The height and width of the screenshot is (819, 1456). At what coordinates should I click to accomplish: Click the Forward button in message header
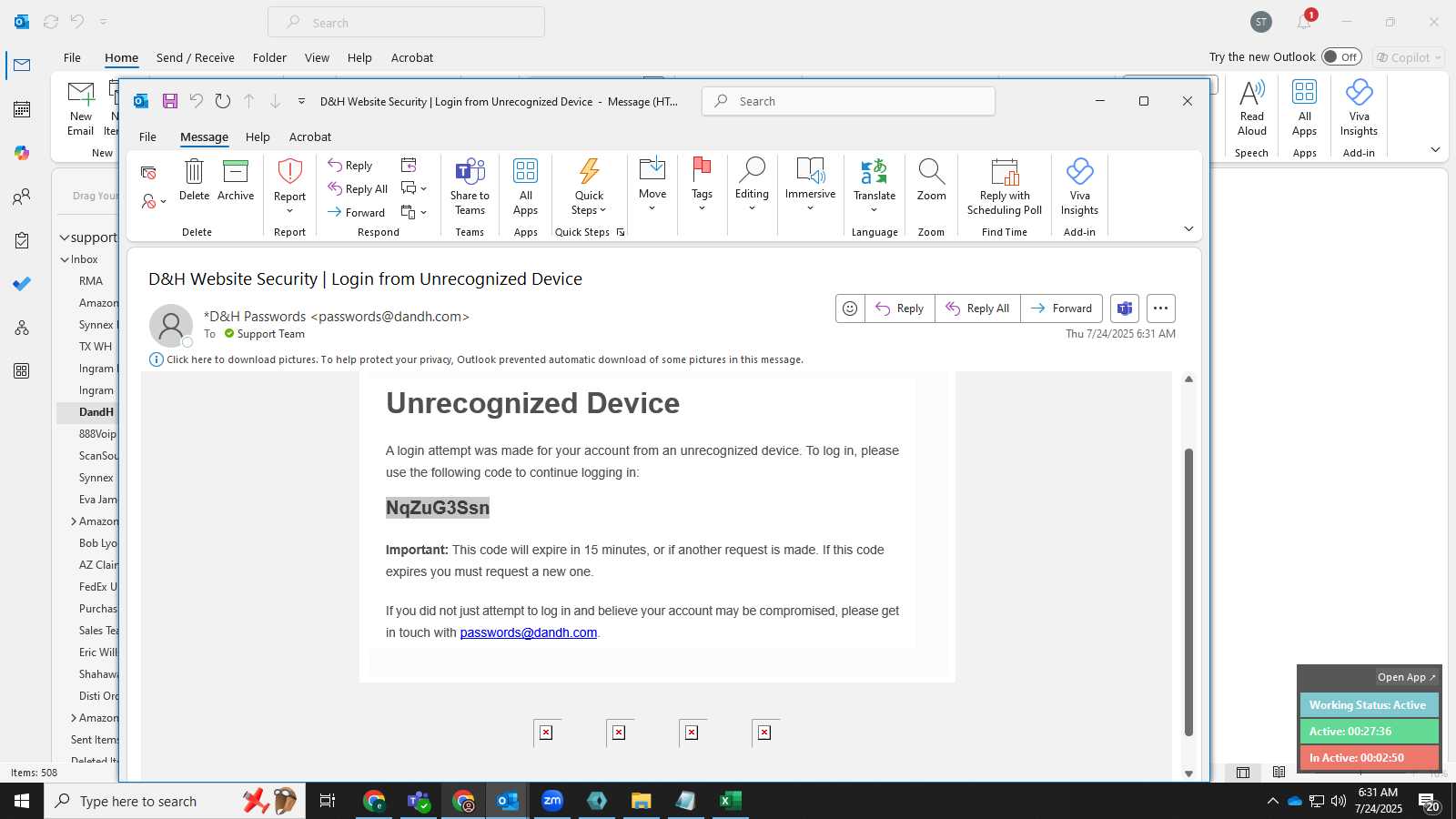coord(1061,308)
